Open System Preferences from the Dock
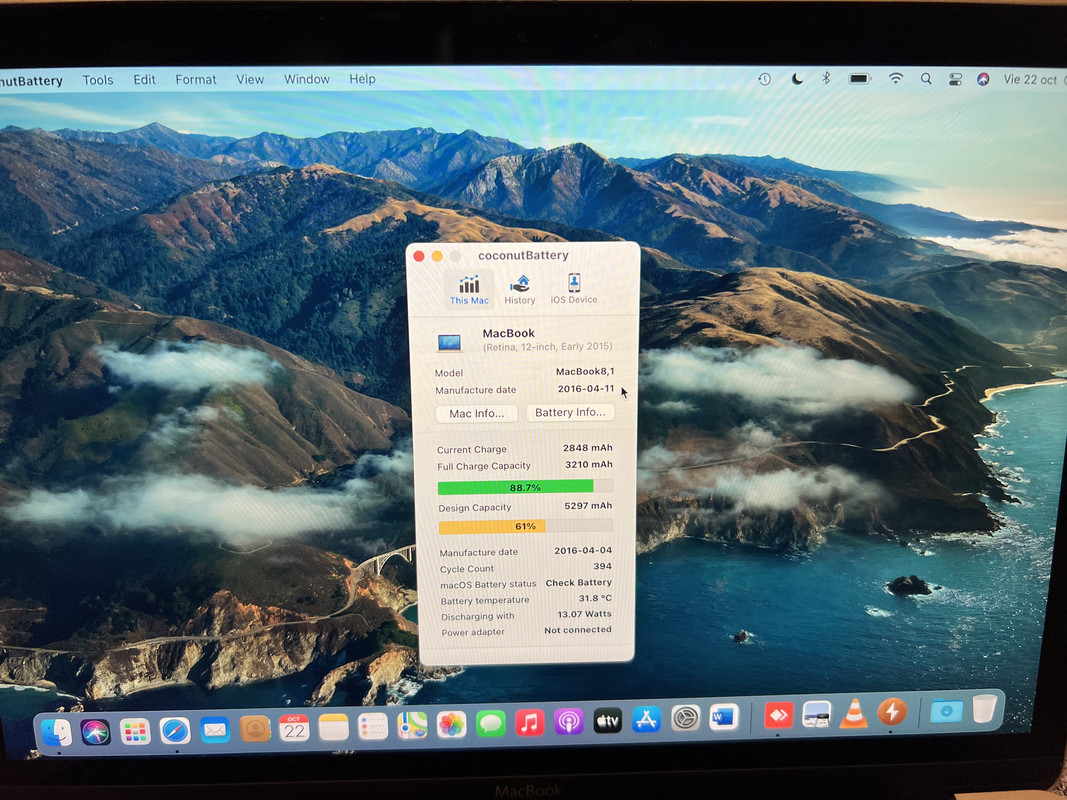 685,718
